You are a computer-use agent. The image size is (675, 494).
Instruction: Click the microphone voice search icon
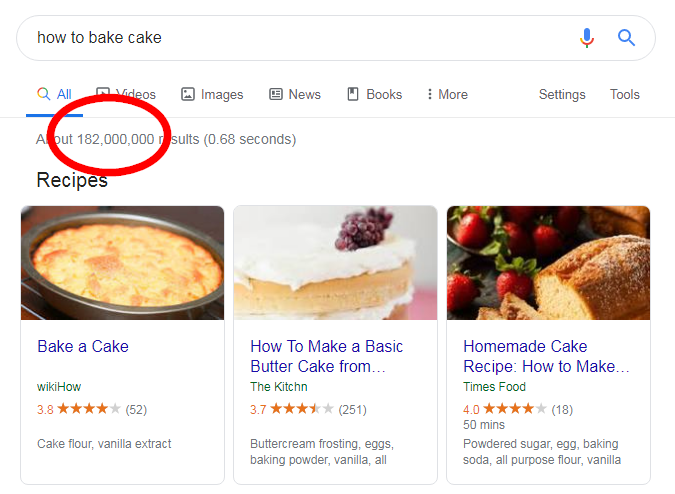(587, 38)
